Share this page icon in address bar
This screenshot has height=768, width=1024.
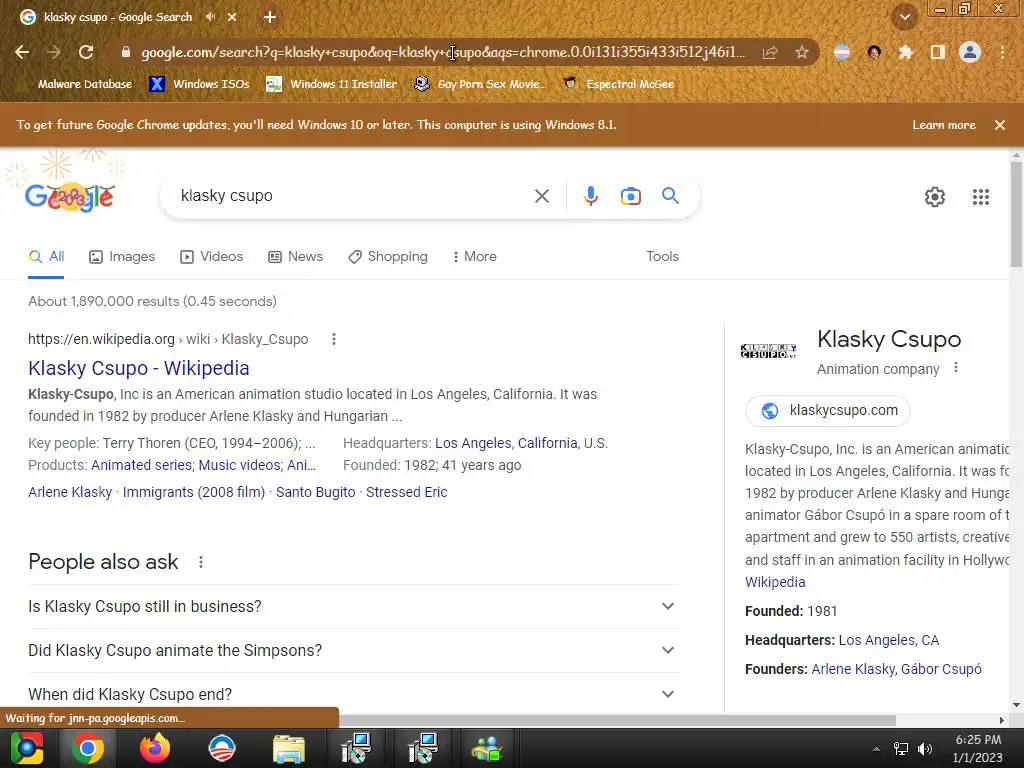(770, 52)
